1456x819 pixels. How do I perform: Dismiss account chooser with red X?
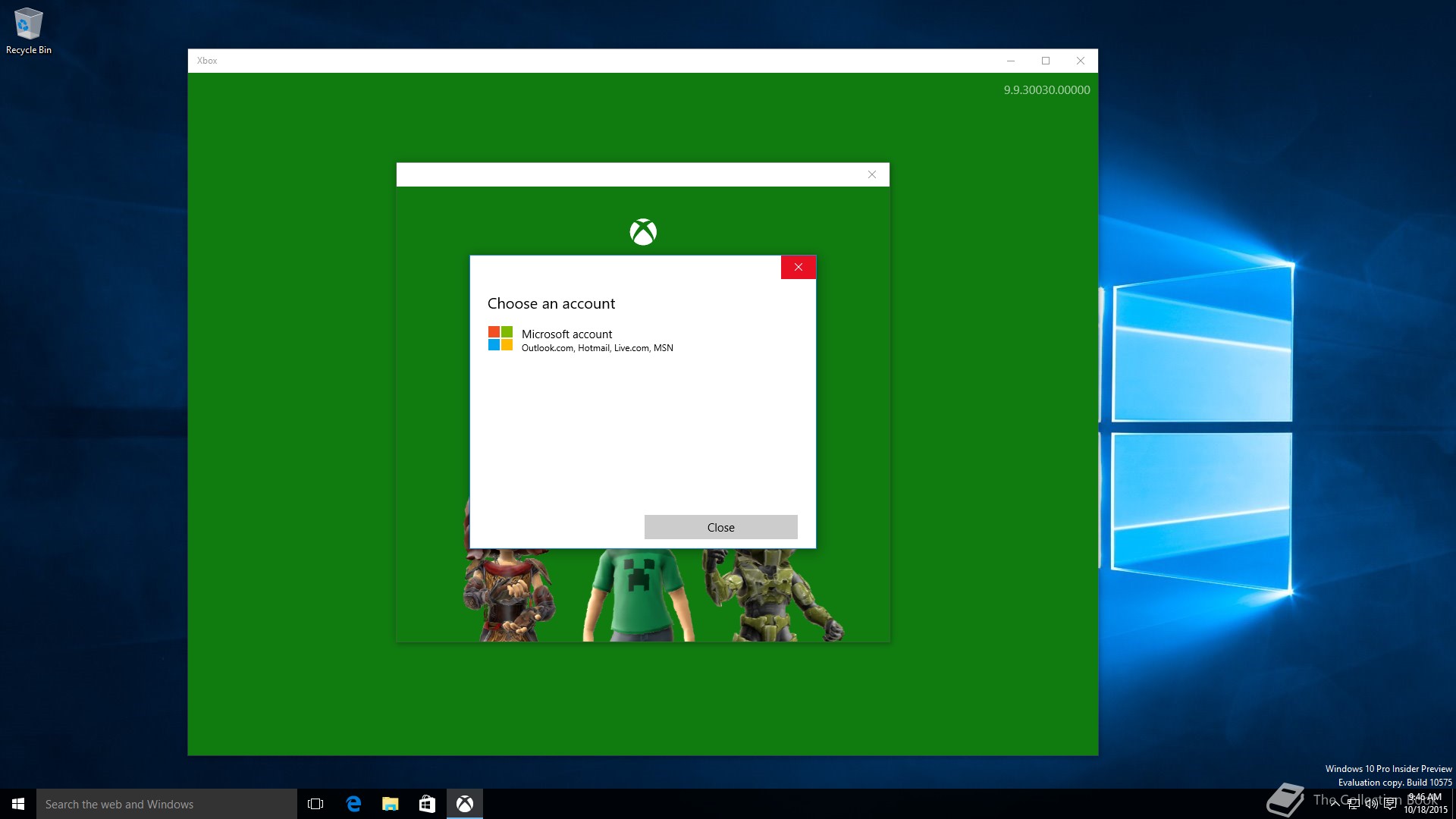tap(798, 267)
